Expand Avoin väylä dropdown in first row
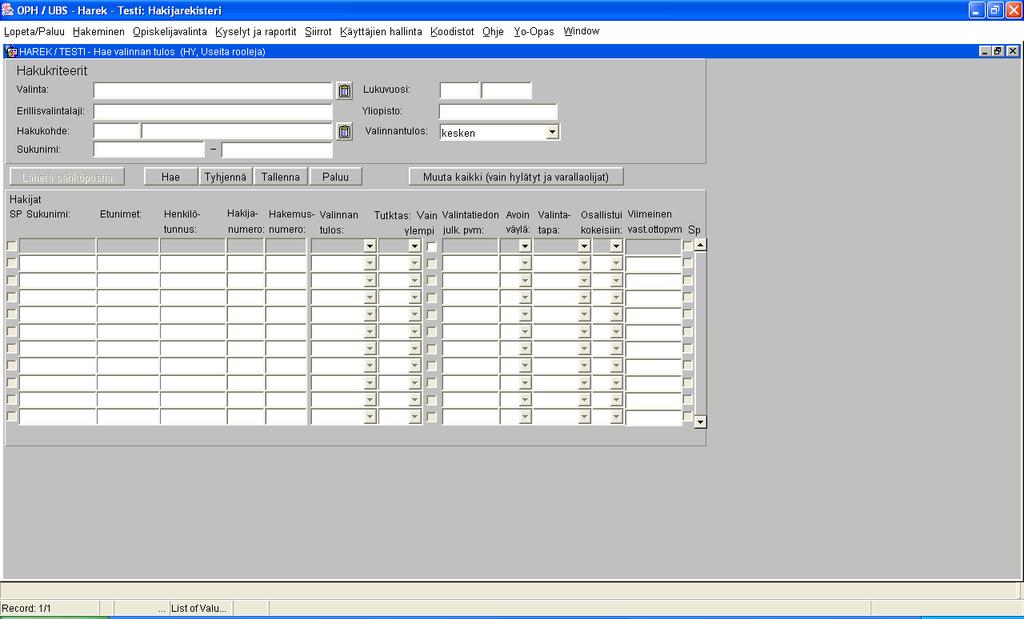Viewport: 1024px width, 619px height. tap(525, 246)
